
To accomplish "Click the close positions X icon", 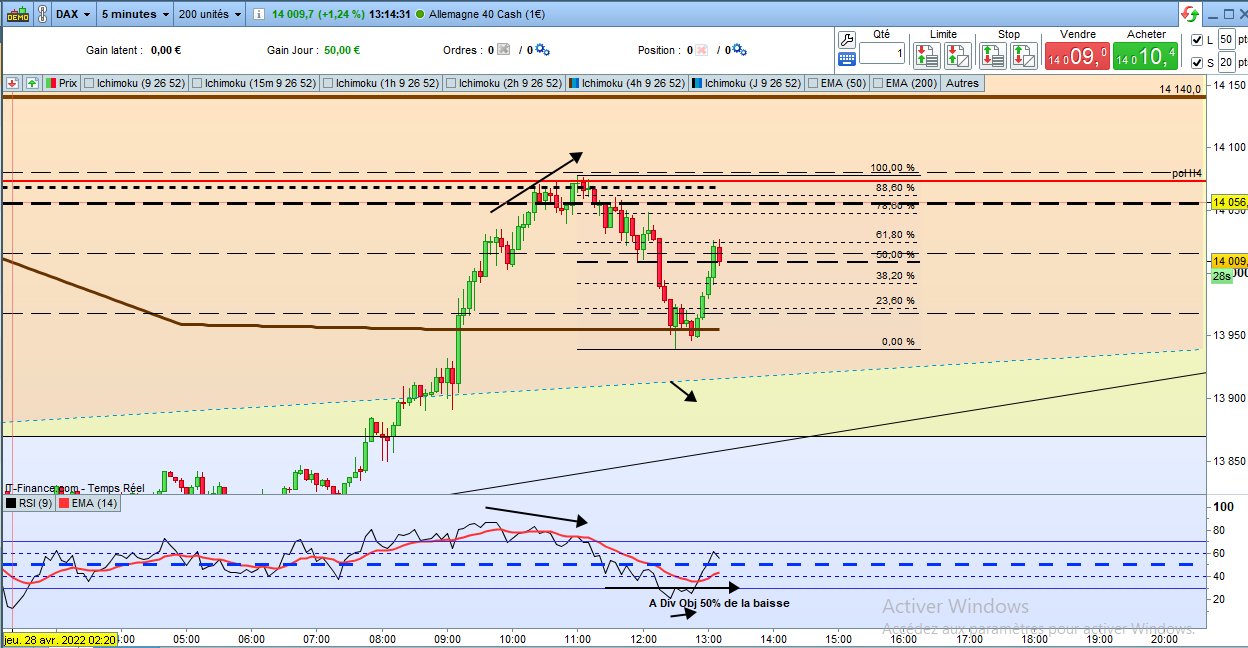I will 703,49.
